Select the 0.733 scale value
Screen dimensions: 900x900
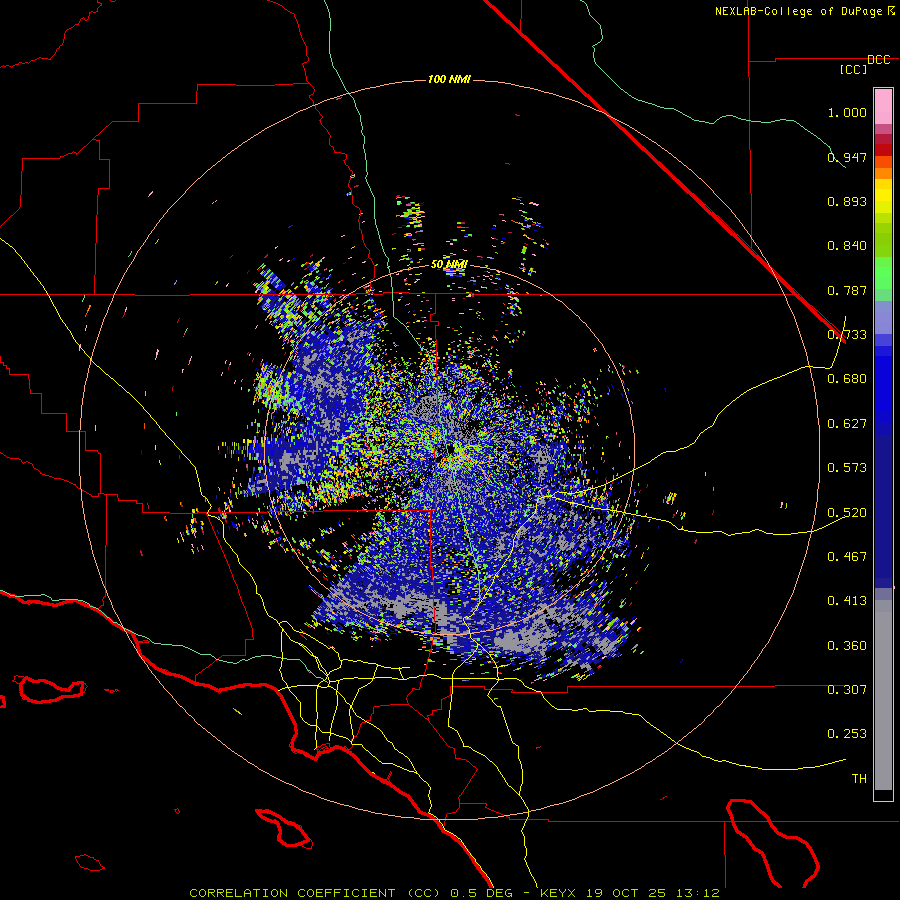tap(847, 335)
